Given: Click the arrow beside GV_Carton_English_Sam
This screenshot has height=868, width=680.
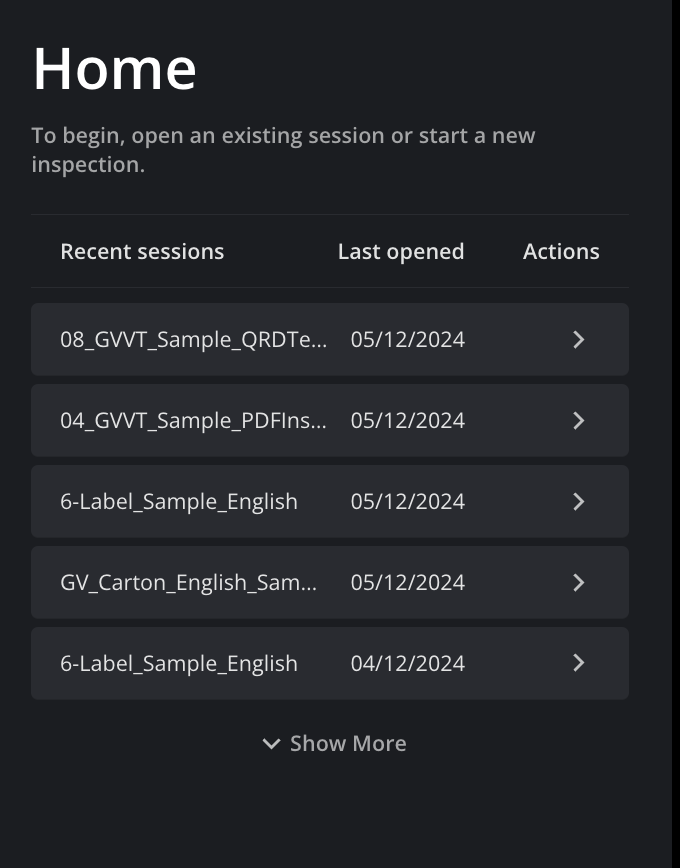Looking at the screenshot, I should point(579,582).
